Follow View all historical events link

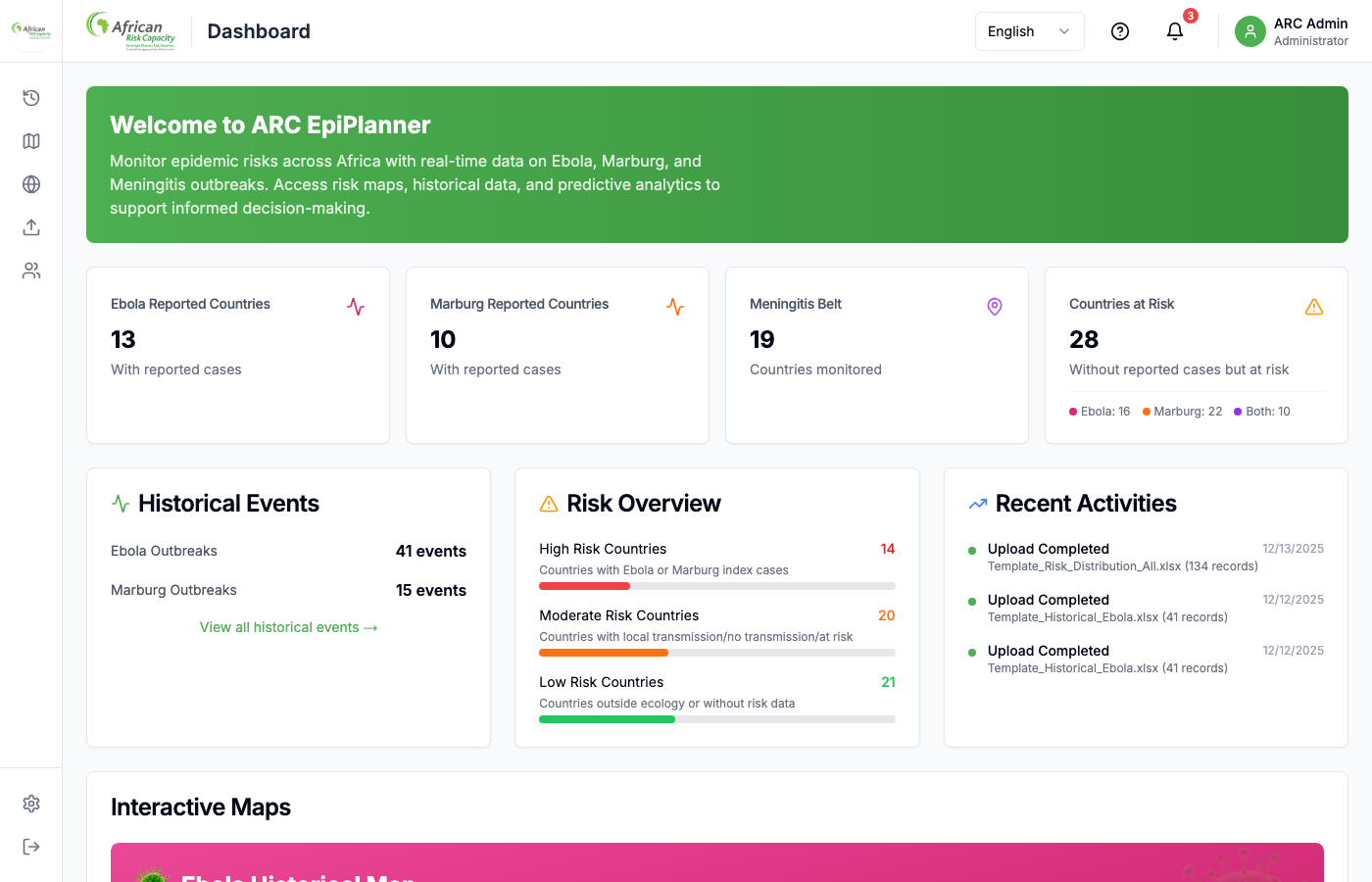click(289, 627)
